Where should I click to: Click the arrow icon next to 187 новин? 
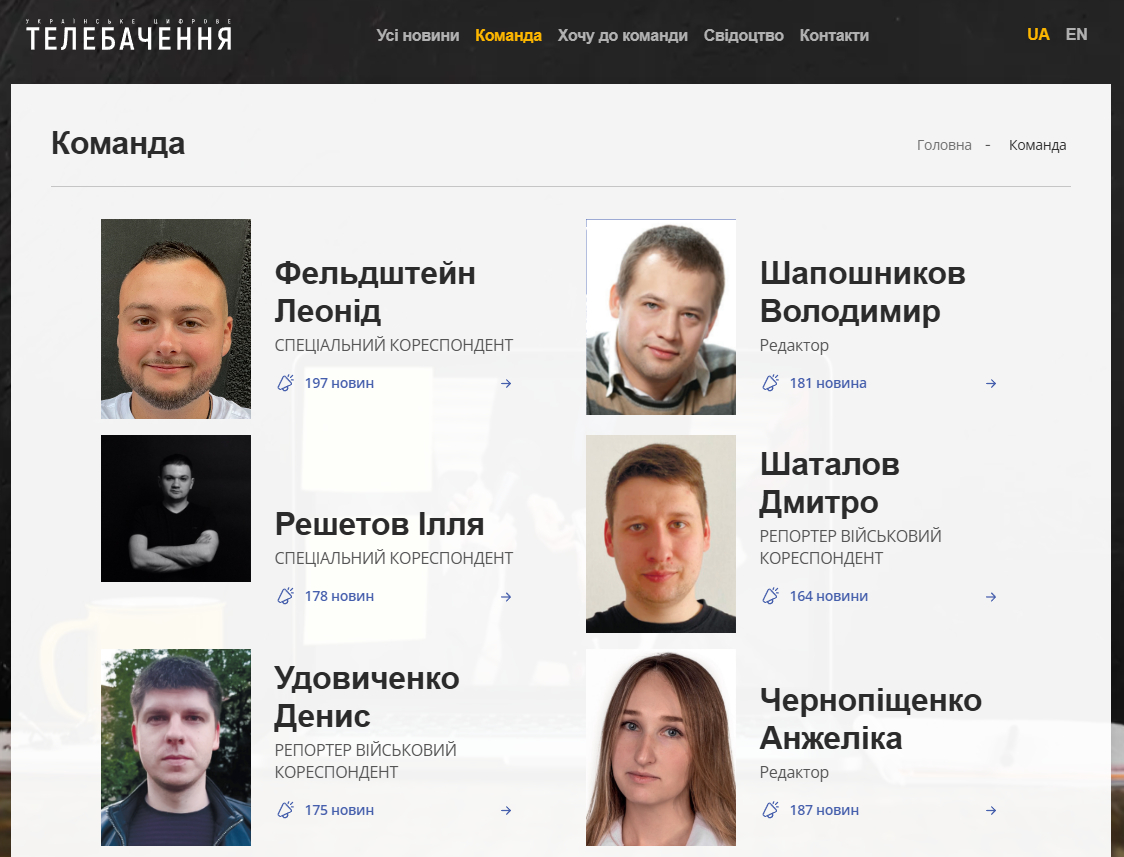(991, 810)
